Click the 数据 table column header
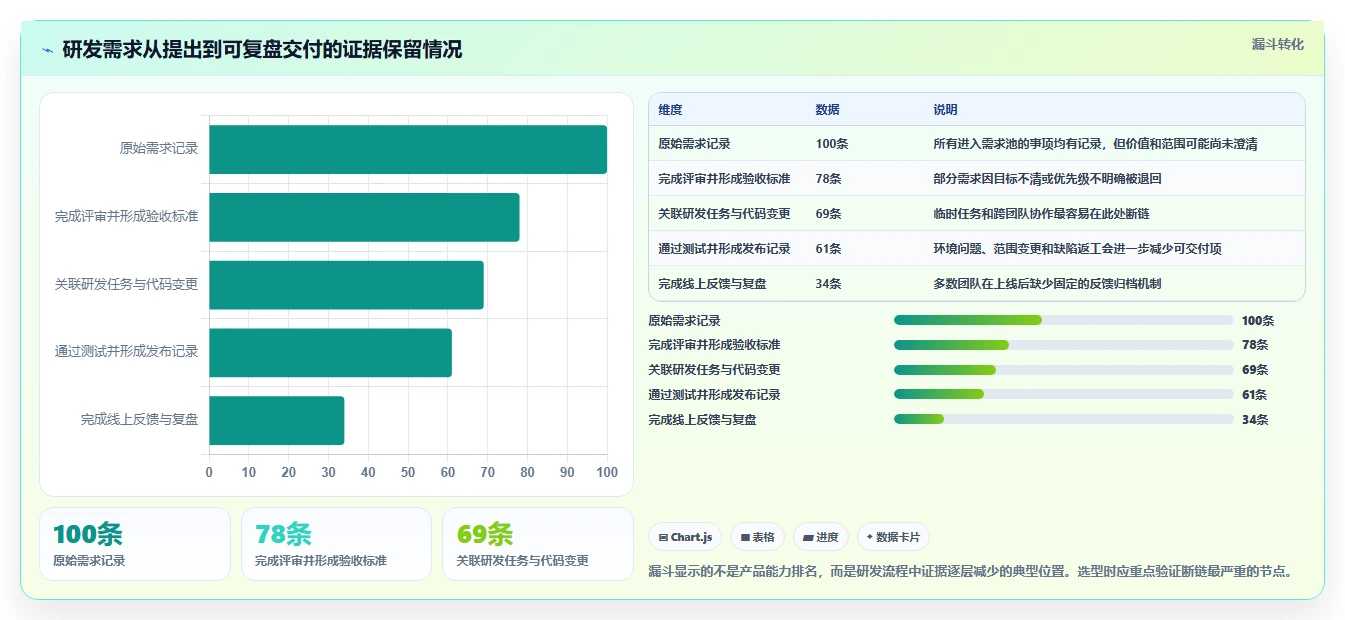The width and height of the screenshot is (1345, 620). click(828, 110)
